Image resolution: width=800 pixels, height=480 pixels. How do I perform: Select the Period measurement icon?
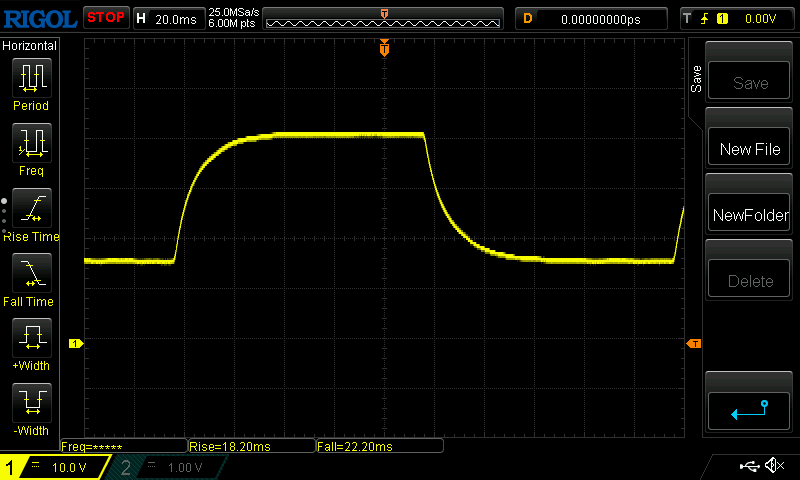[x=32, y=78]
